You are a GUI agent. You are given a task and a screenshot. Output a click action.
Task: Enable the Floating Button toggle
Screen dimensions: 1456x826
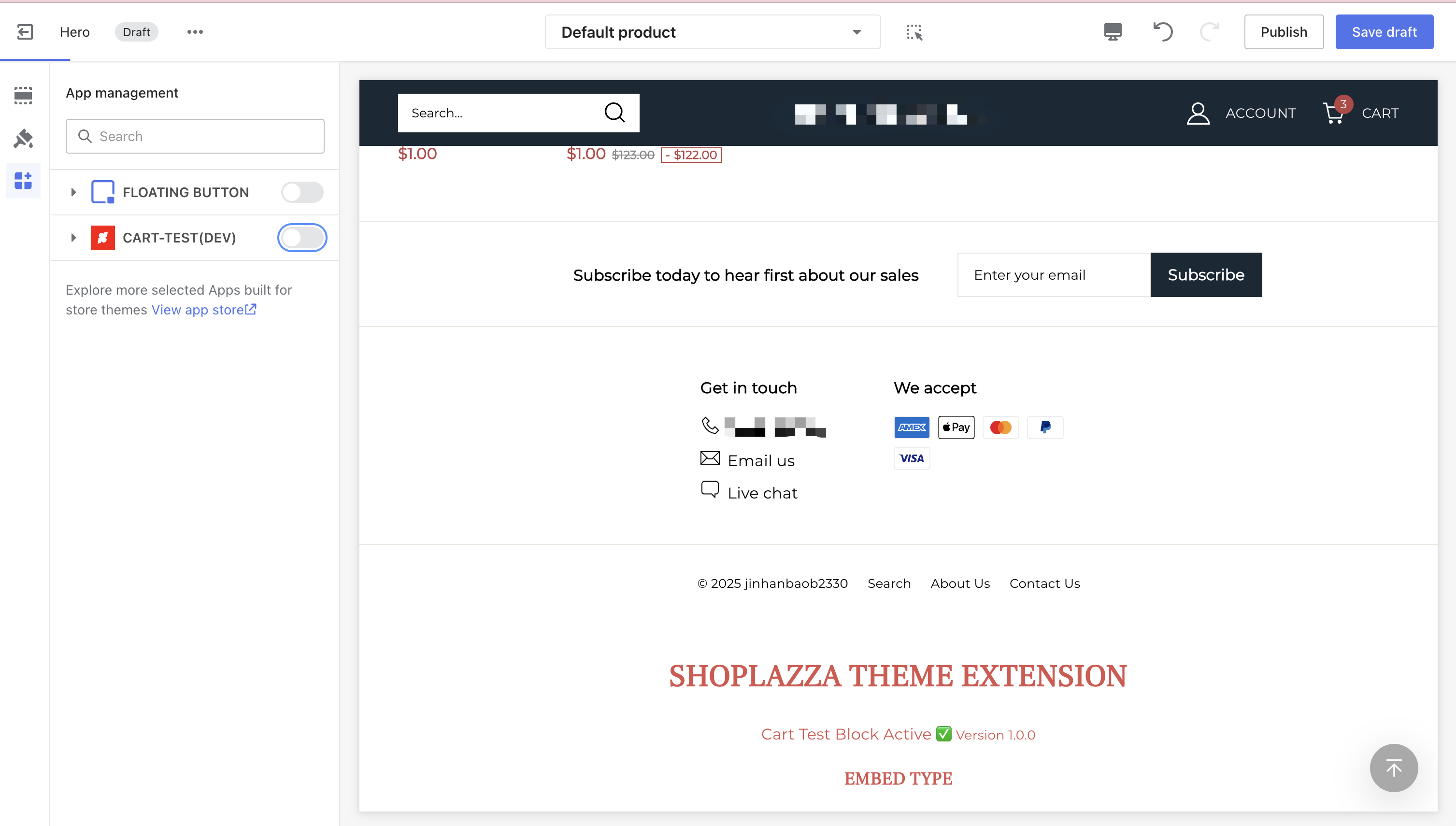point(302,192)
